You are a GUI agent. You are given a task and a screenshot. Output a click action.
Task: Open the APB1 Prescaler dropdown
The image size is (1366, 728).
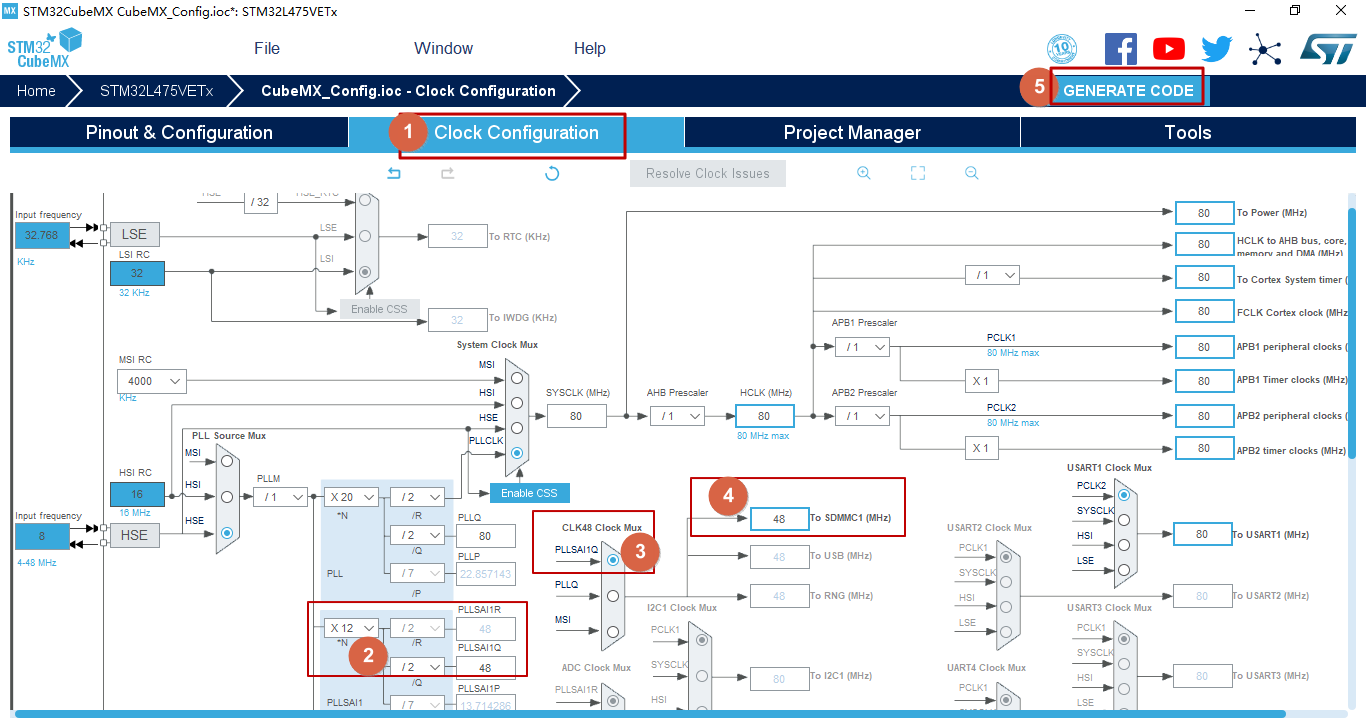[x=863, y=346]
